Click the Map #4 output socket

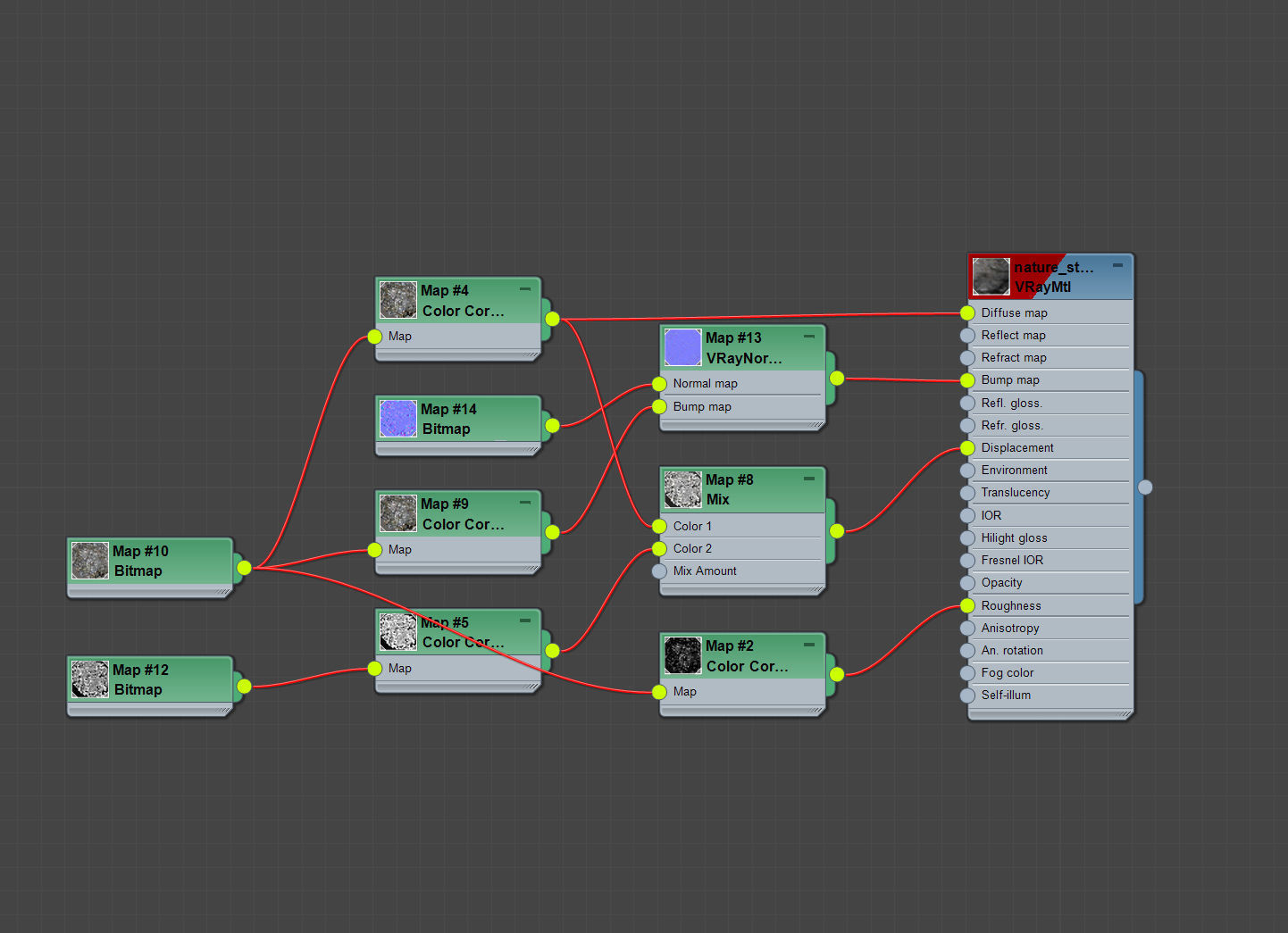click(x=552, y=319)
